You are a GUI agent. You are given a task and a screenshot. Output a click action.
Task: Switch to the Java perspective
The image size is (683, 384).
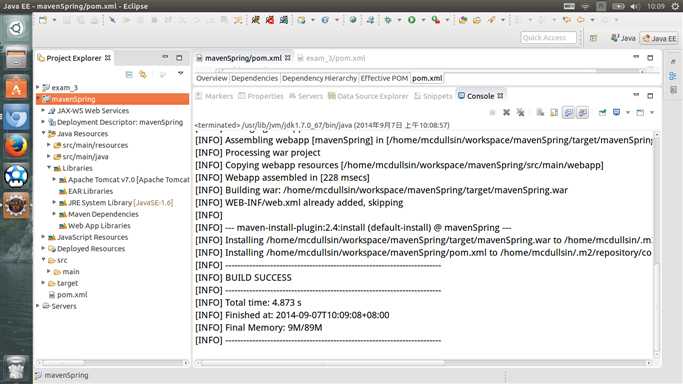(x=623, y=38)
